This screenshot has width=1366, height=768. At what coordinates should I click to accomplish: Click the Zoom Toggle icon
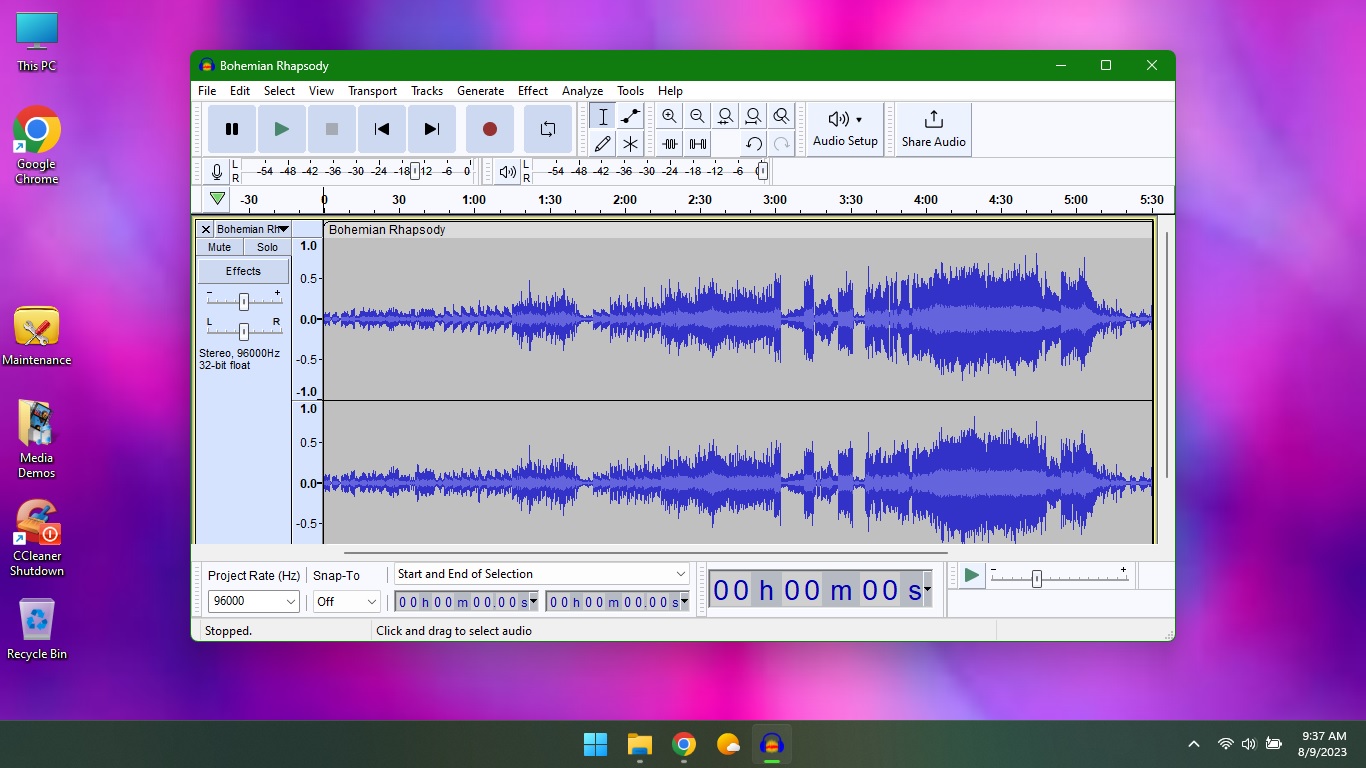pyautogui.click(x=782, y=116)
